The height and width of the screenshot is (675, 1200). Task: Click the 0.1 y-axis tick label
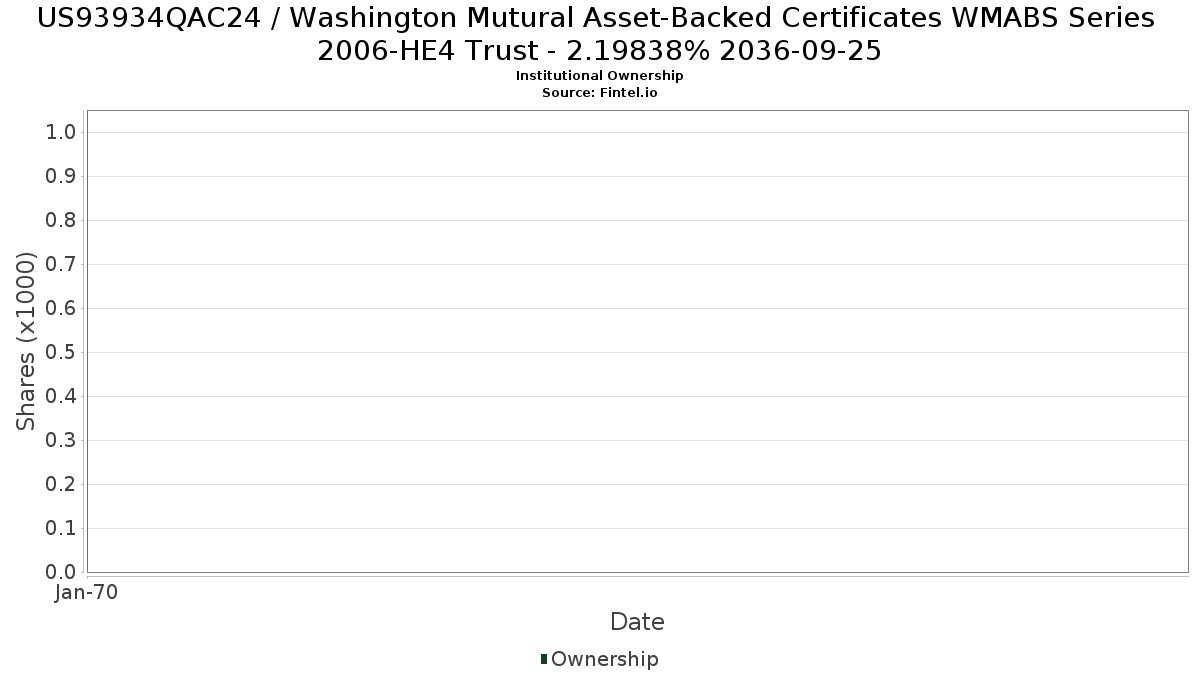62,528
